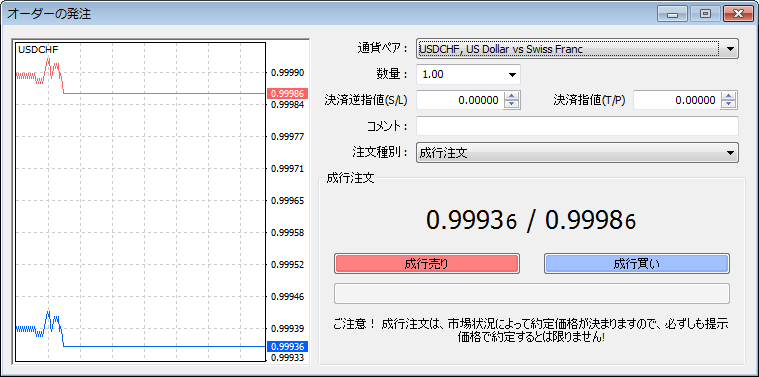
Task: Click the 0.99990 axis price label
Action: [x=288, y=73]
